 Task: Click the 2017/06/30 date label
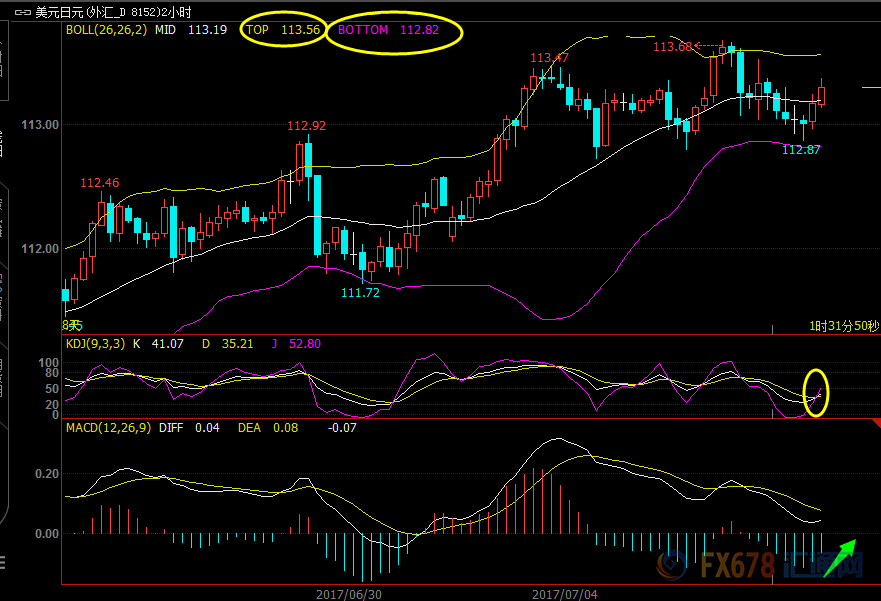click(x=348, y=594)
